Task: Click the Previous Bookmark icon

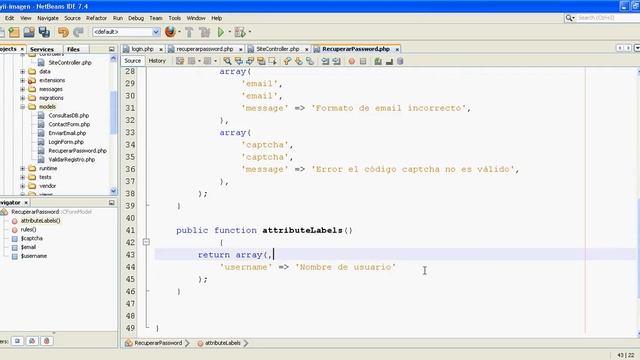Action: [287, 61]
